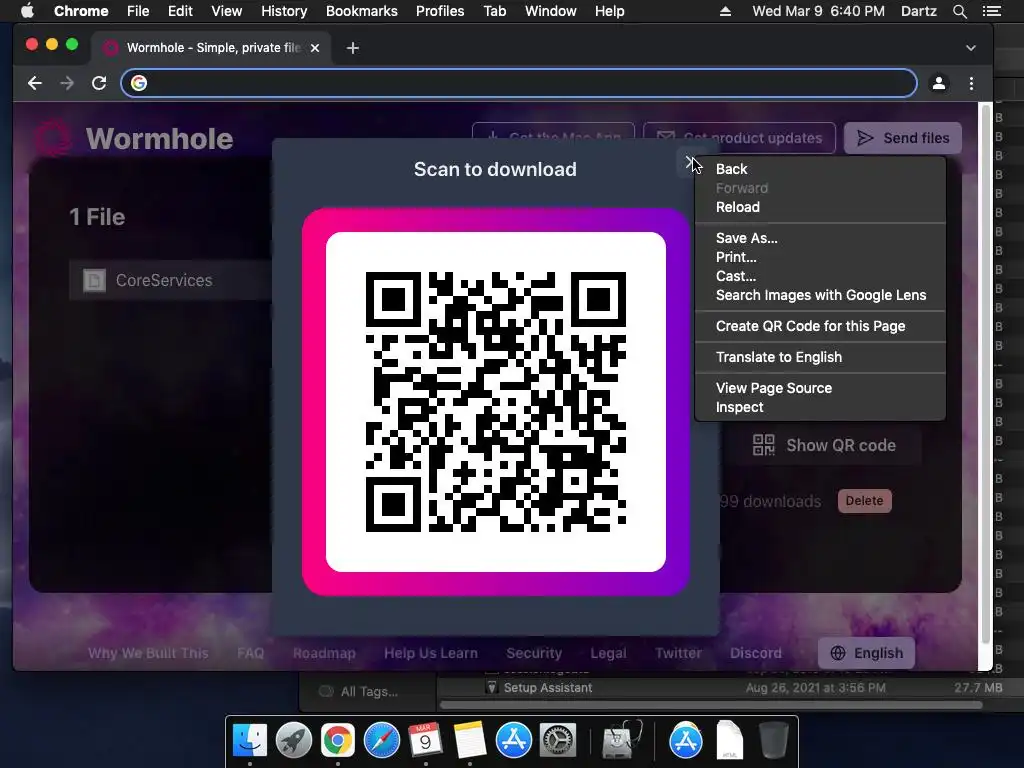Click the Finder window horizontal scrollbar
Image resolution: width=1024 pixels, height=768 pixels.
(711, 705)
